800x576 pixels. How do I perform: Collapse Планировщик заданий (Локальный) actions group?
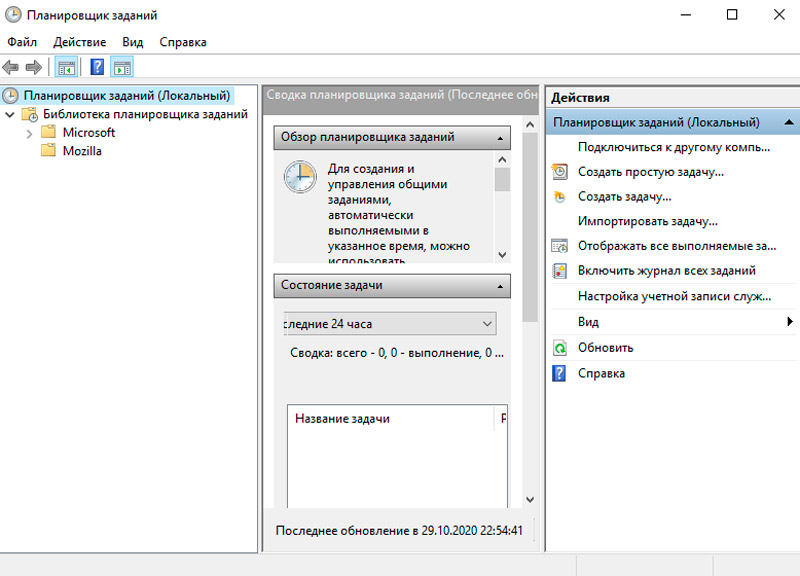788,122
